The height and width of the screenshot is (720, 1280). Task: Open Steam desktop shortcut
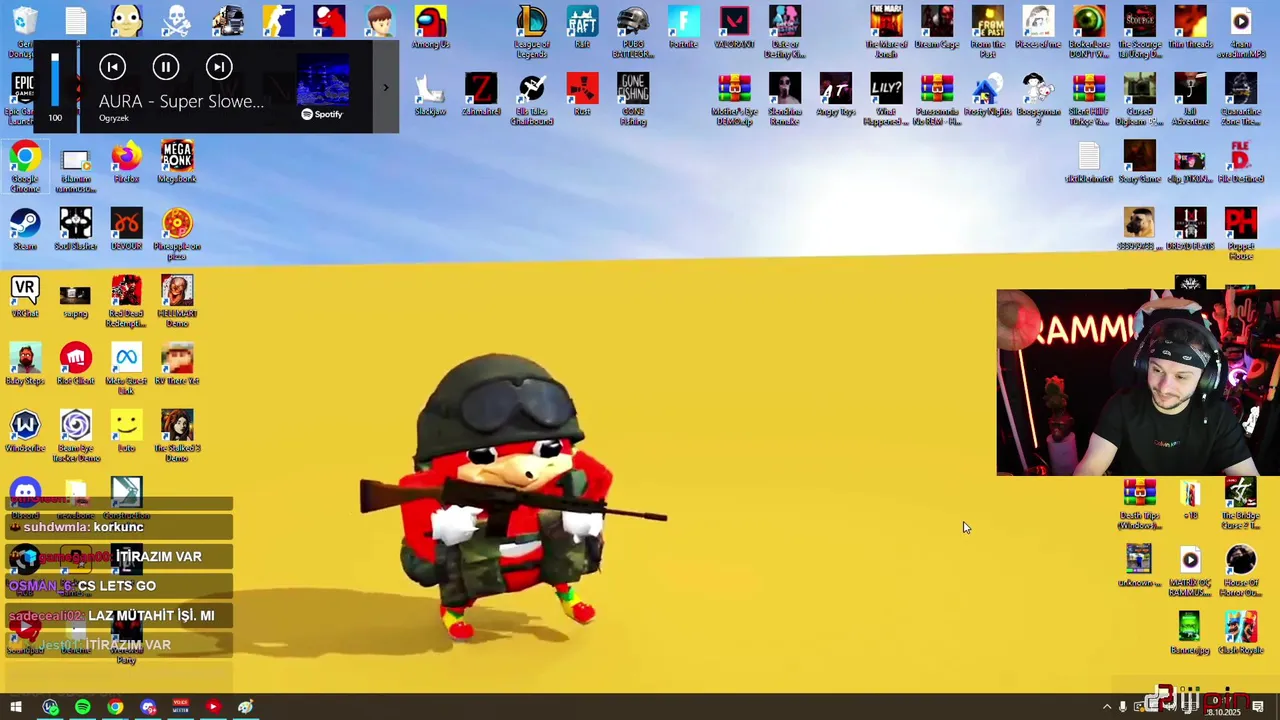click(x=25, y=230)
